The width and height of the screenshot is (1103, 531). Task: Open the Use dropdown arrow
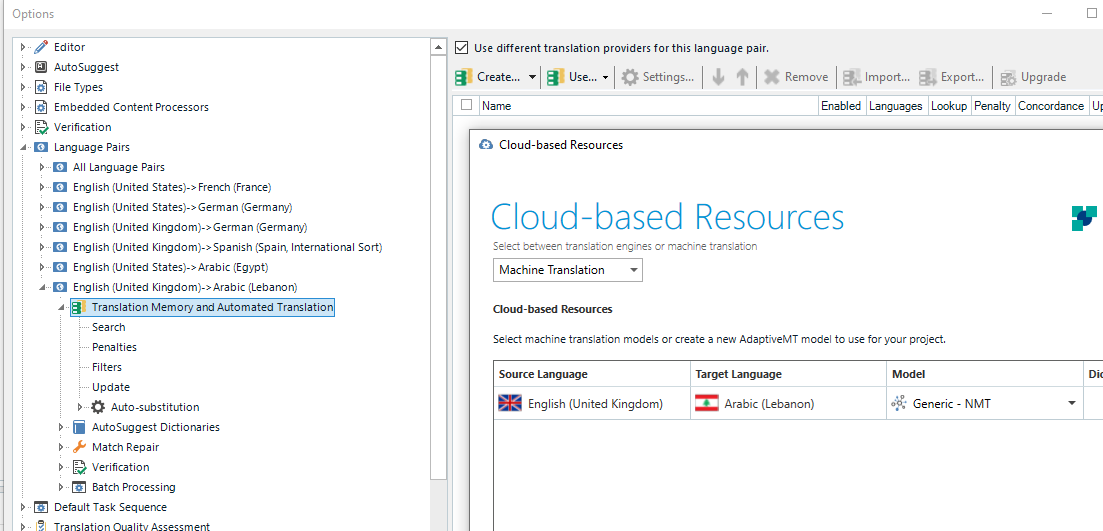606,77
